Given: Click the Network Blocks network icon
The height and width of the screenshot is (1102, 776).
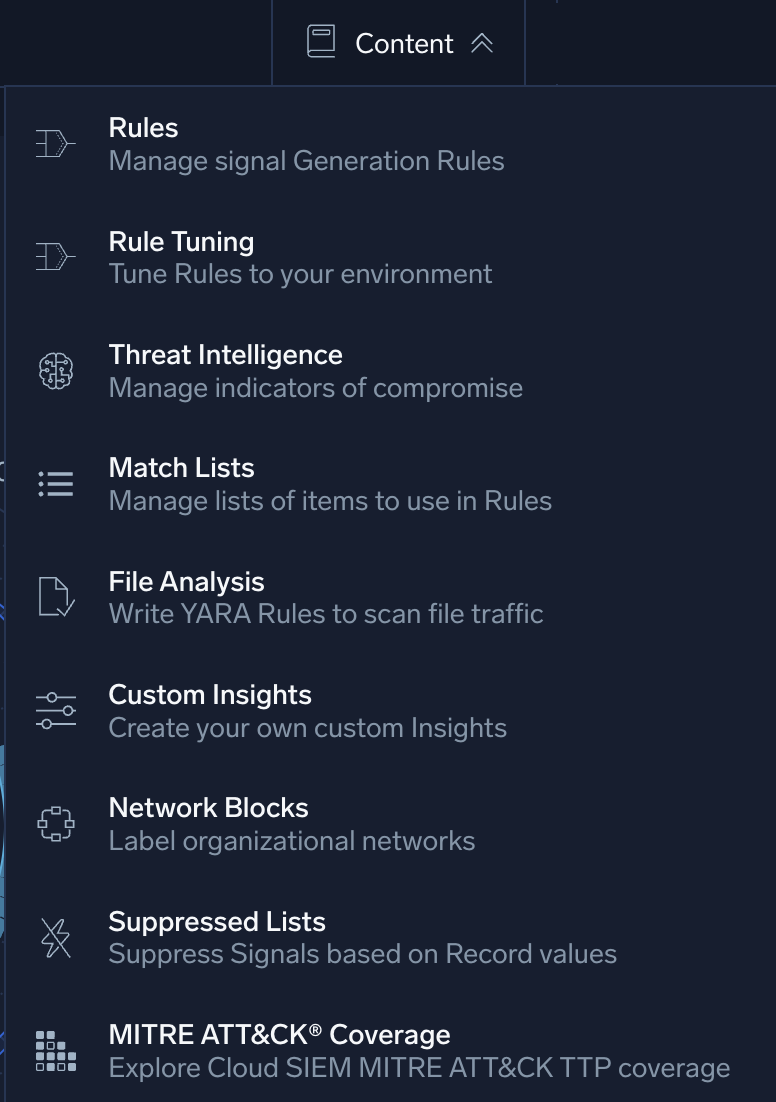Looking at the screenshot, I should (x=56, y=823).
